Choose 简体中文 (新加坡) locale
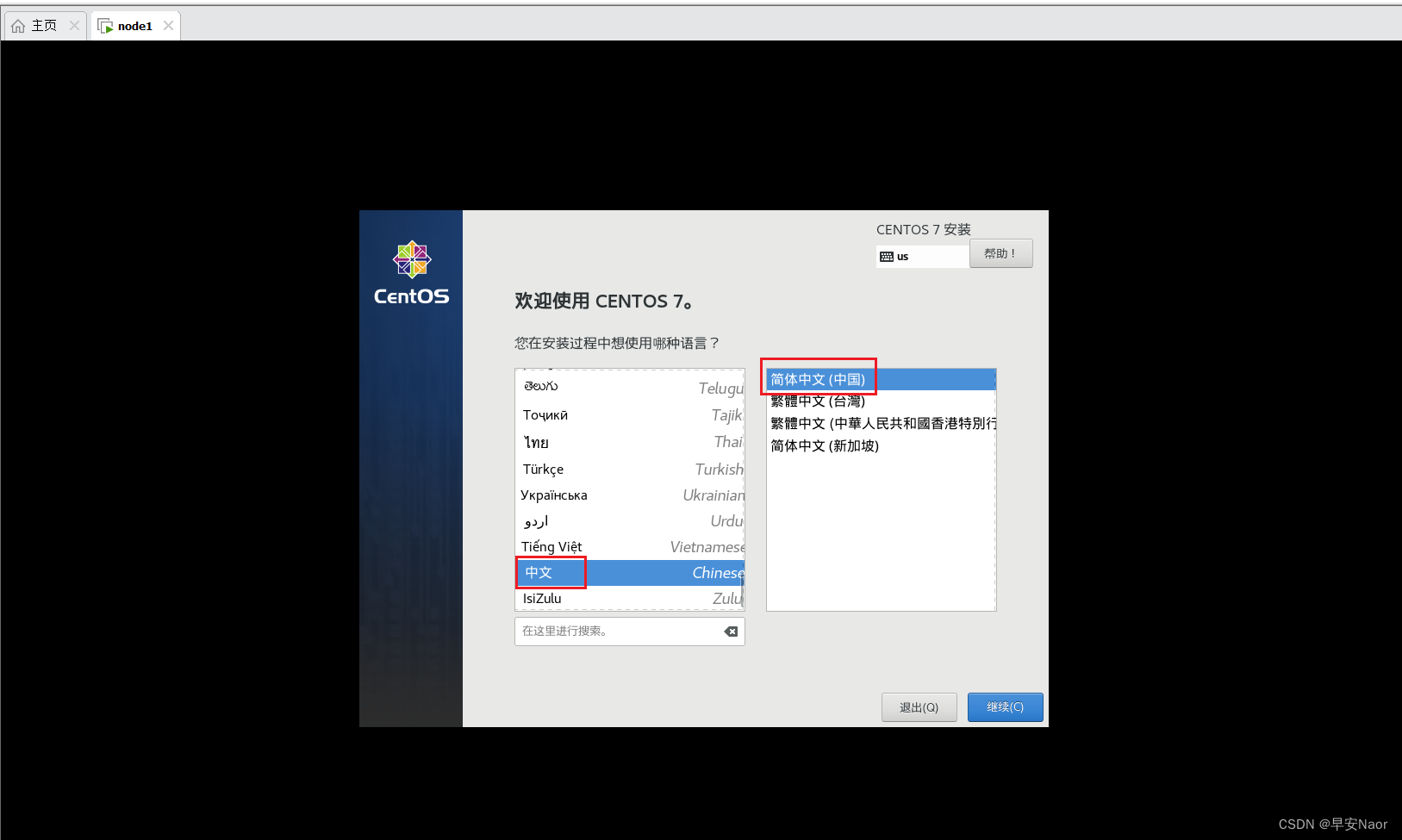Image resolution: width=1402 pixels, height=840 pixels. [881, 446]
